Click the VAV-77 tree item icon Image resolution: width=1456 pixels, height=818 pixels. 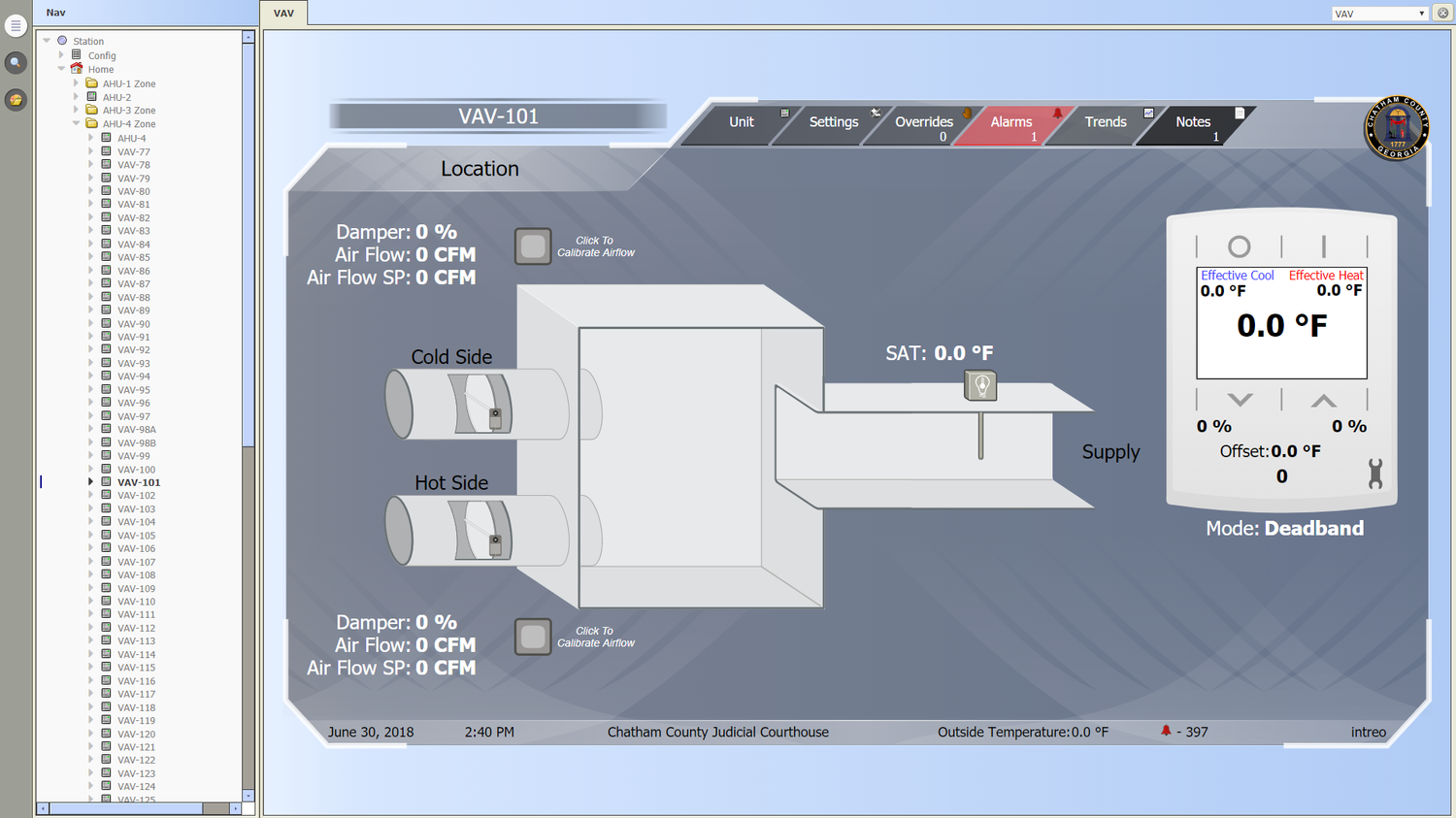[x=107, y=151]
